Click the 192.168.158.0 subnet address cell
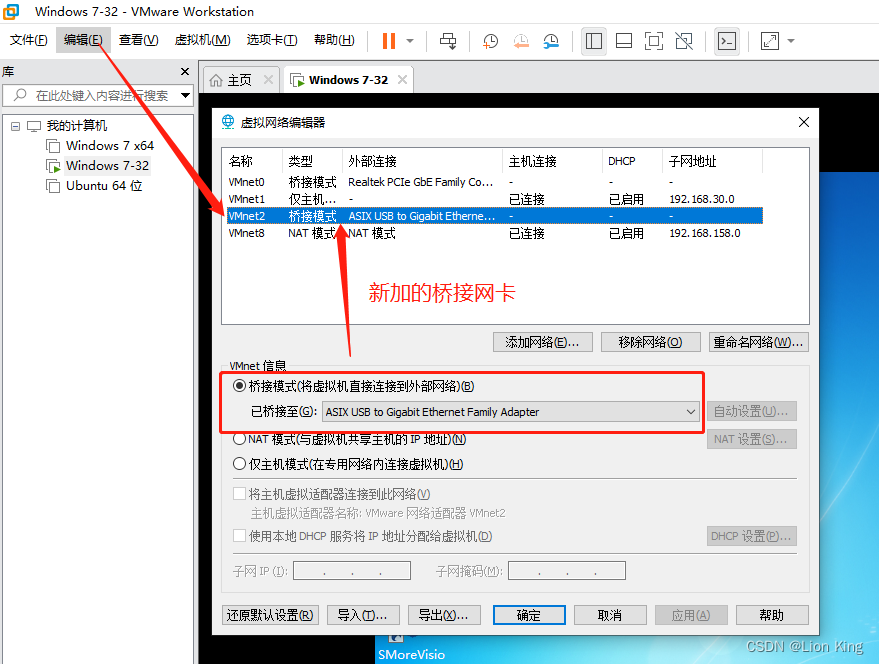 (705, 233)
